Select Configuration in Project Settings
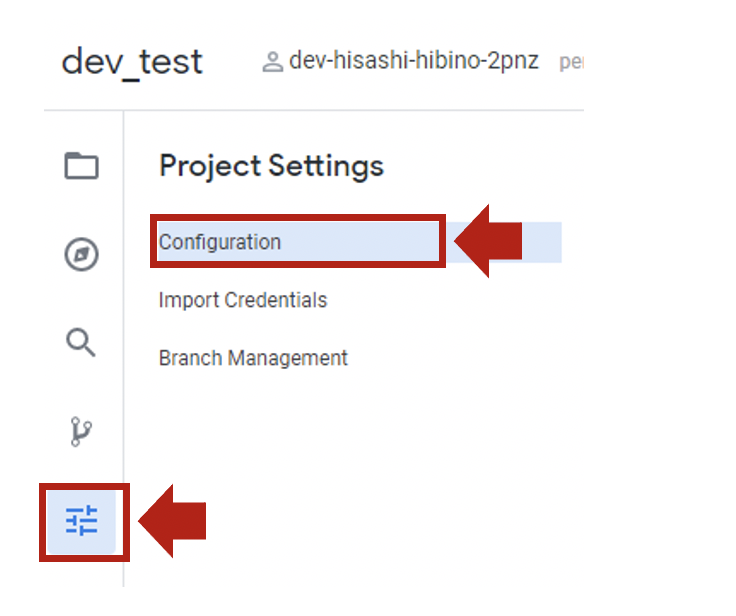736x616 pixels. click(220, 242)
